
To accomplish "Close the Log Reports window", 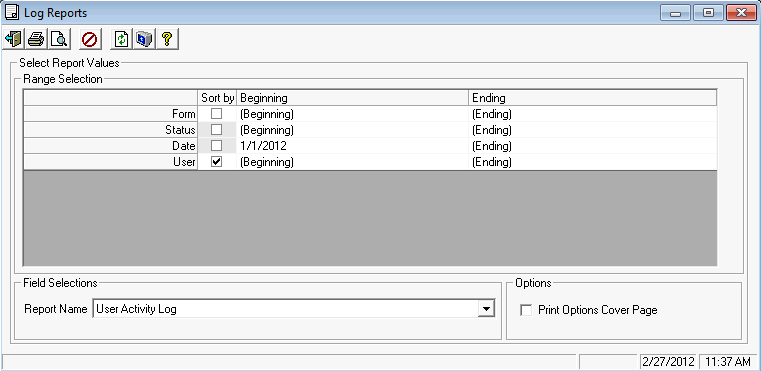I will [741, 13].
